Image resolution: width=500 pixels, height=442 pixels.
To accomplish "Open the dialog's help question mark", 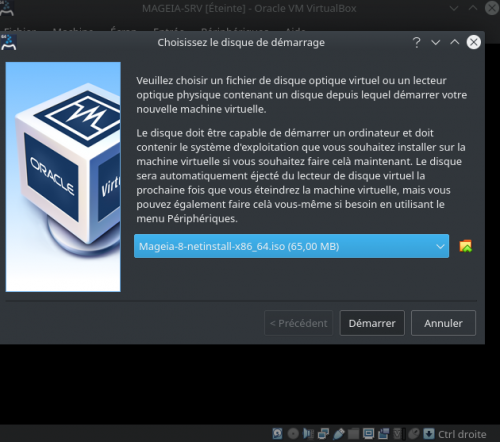I will point(416,42).
